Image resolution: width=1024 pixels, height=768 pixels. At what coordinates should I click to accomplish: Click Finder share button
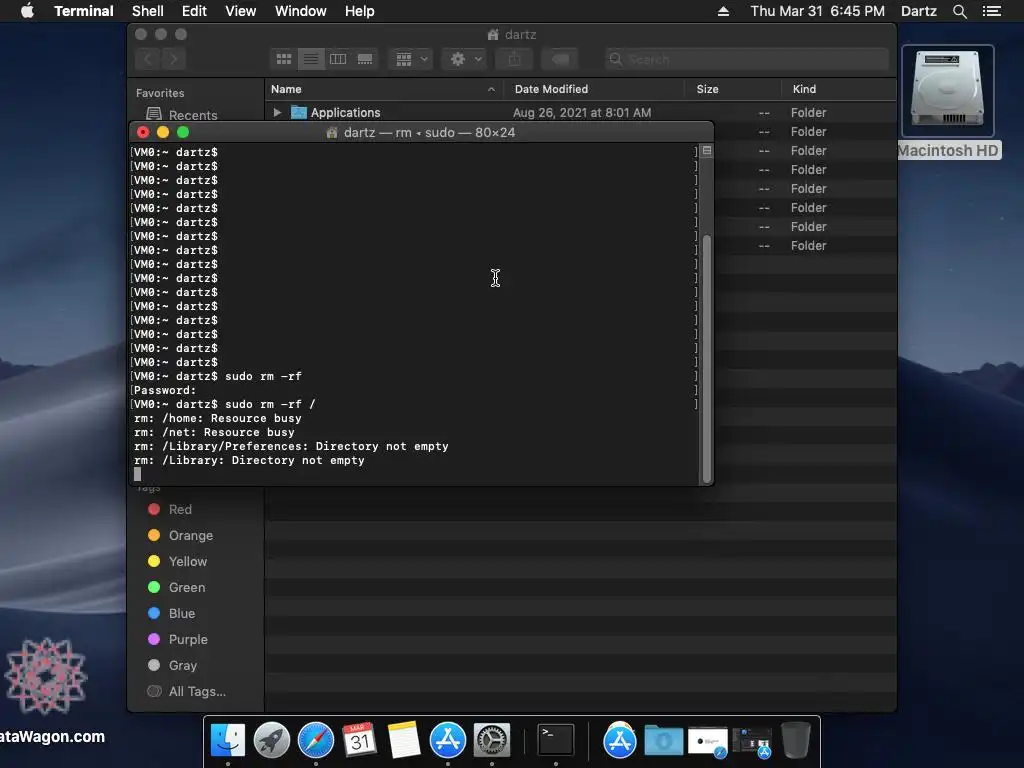click(515, 59)
